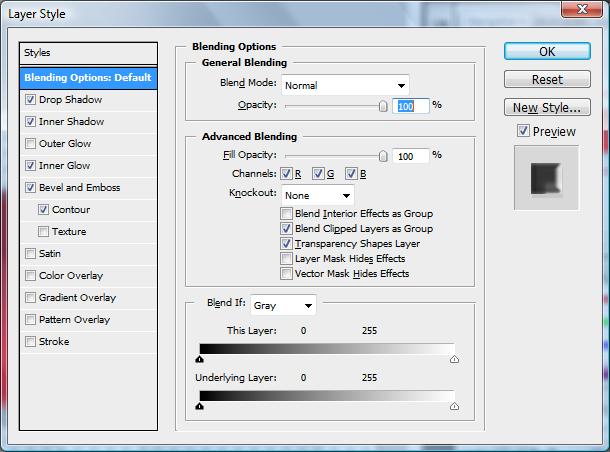Check the Color Overlay box
Viewport: 610px width, 452px height.
[x=30, y=275]
